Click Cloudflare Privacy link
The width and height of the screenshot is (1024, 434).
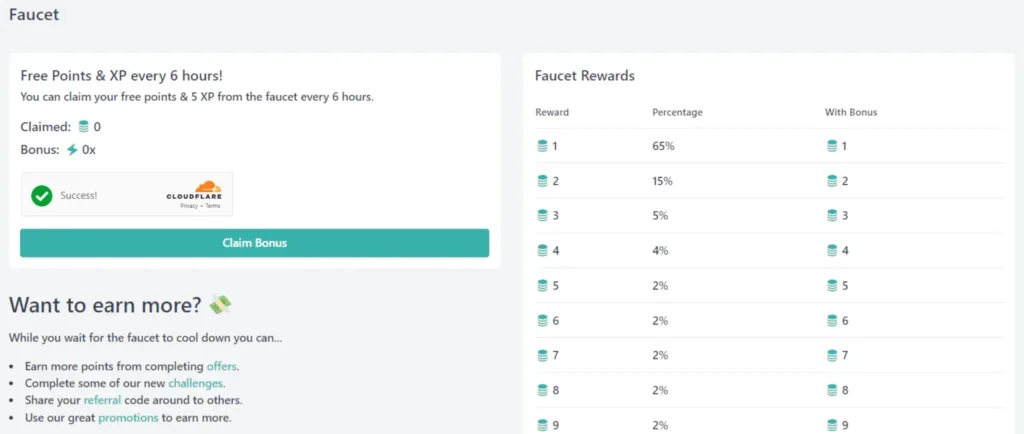188,205
